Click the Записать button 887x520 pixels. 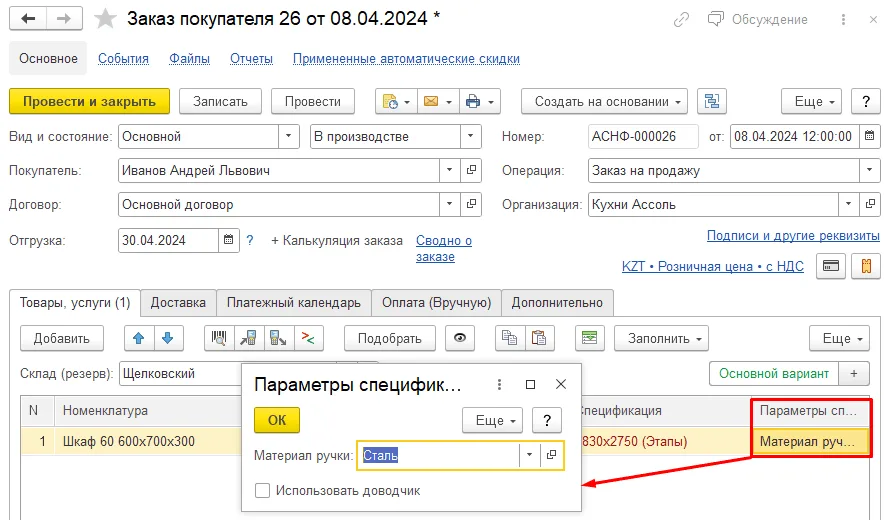click(x=221, y=102)
